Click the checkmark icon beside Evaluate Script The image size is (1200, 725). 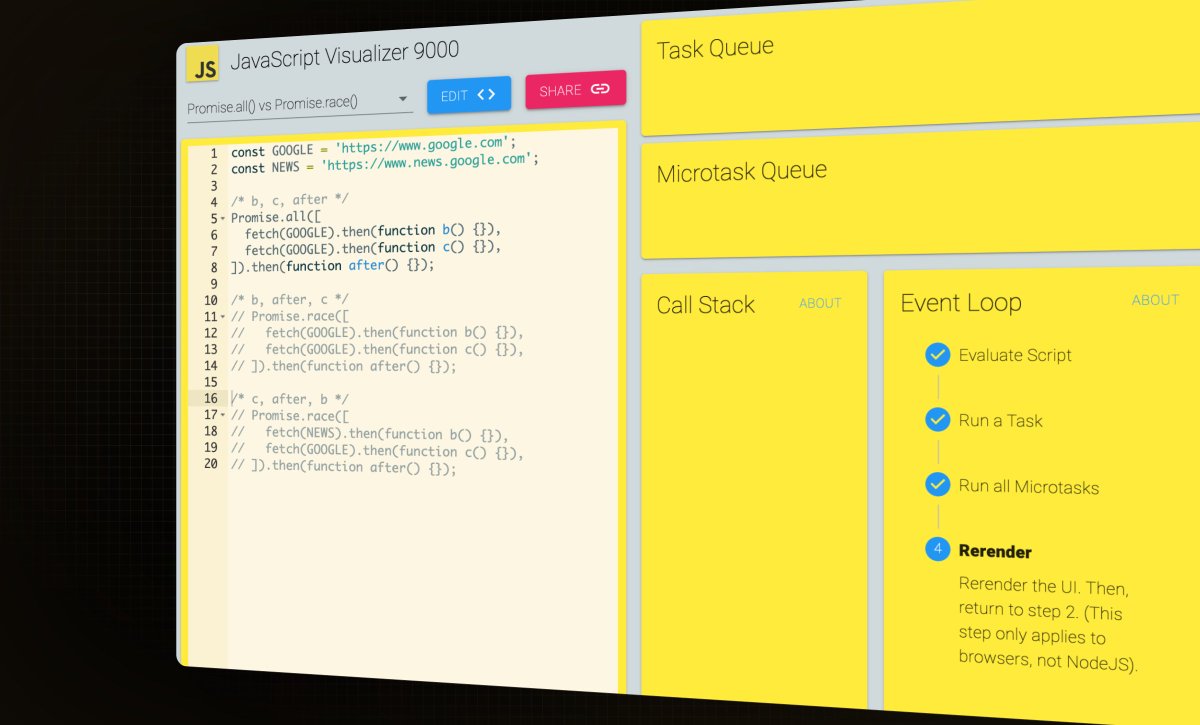tap(937, 354)
